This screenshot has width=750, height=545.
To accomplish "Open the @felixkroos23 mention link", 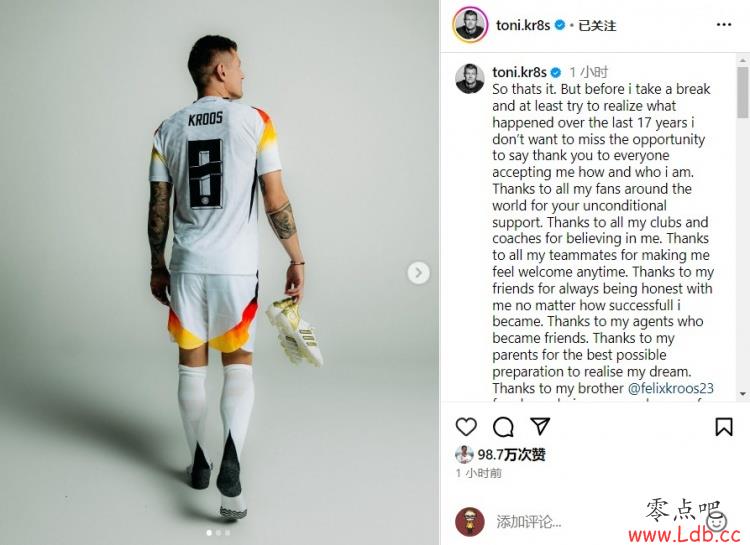I will (x=671, y=388).
